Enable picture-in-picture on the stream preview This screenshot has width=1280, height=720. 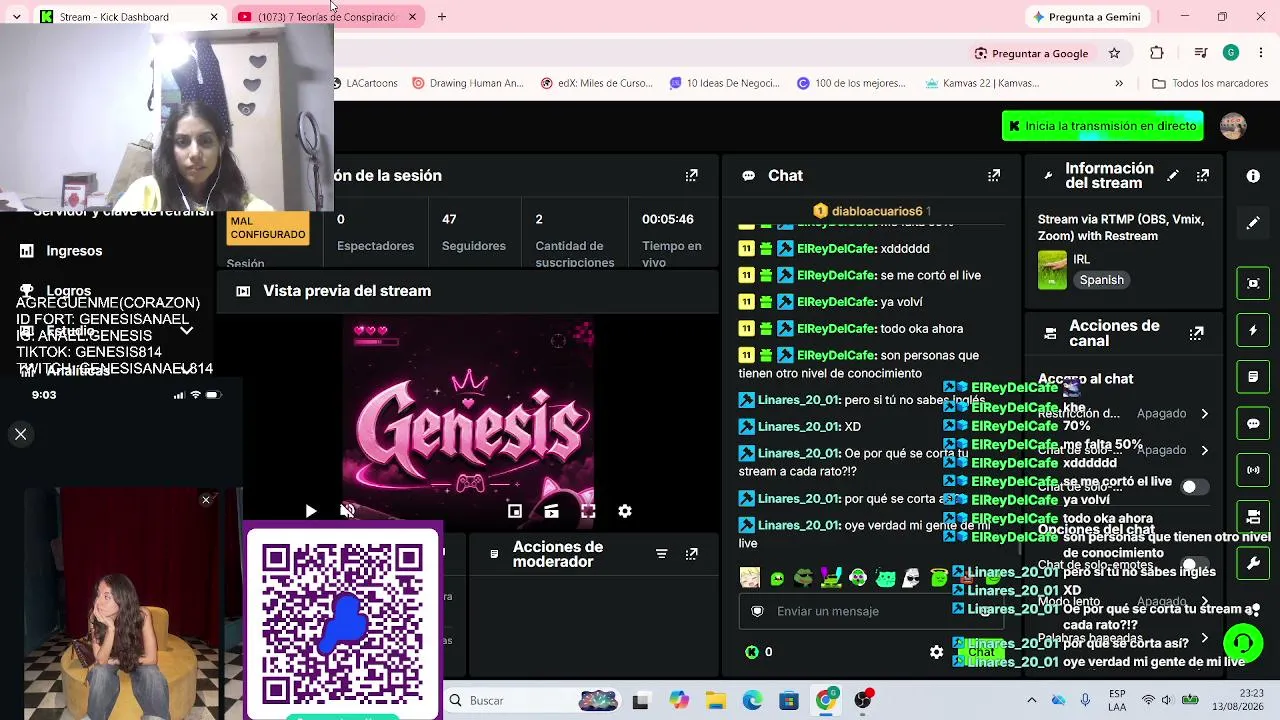(515, 511)
